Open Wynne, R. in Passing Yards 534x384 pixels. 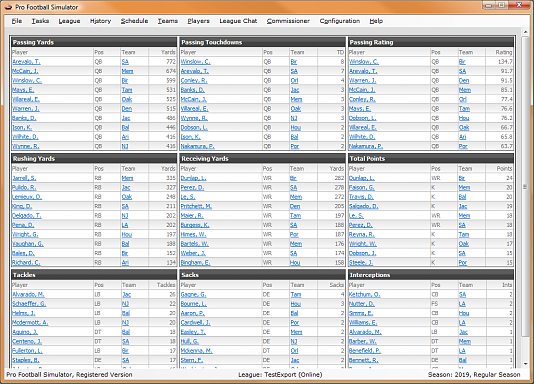[26, 146]
